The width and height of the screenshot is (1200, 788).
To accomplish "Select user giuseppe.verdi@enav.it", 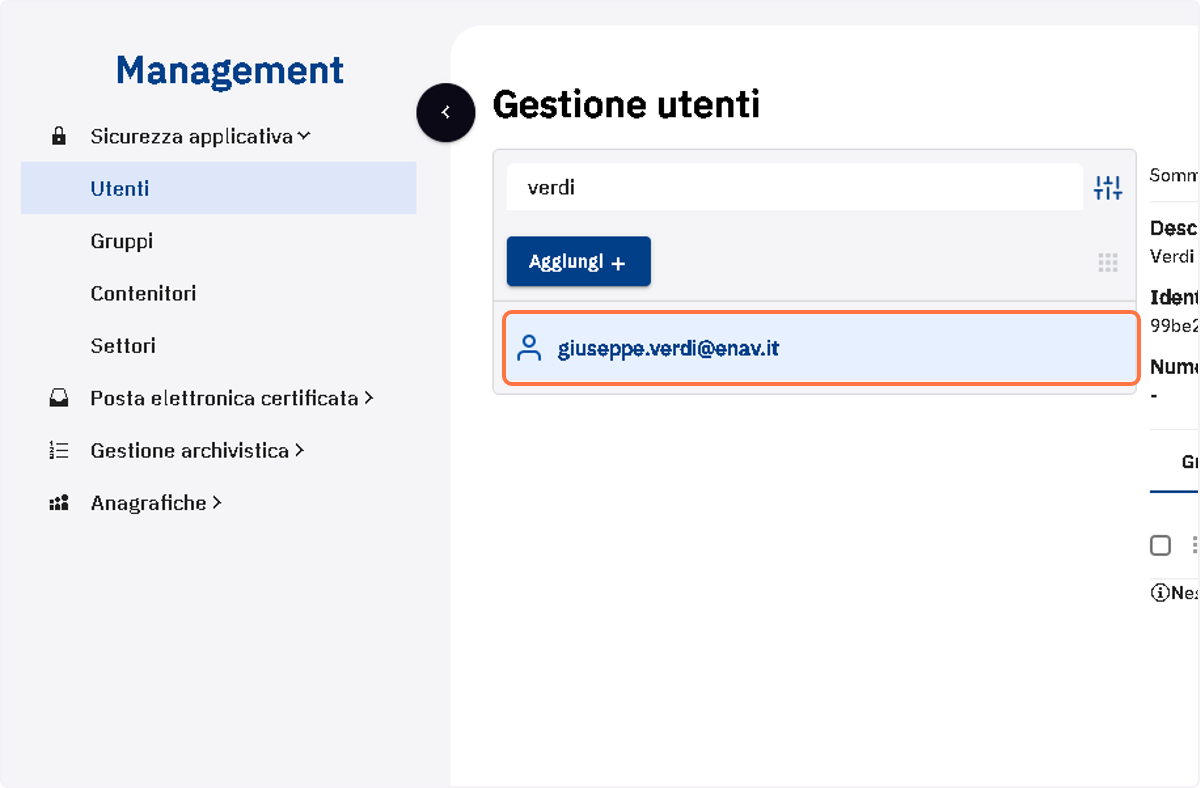I will tap(820, 348).
